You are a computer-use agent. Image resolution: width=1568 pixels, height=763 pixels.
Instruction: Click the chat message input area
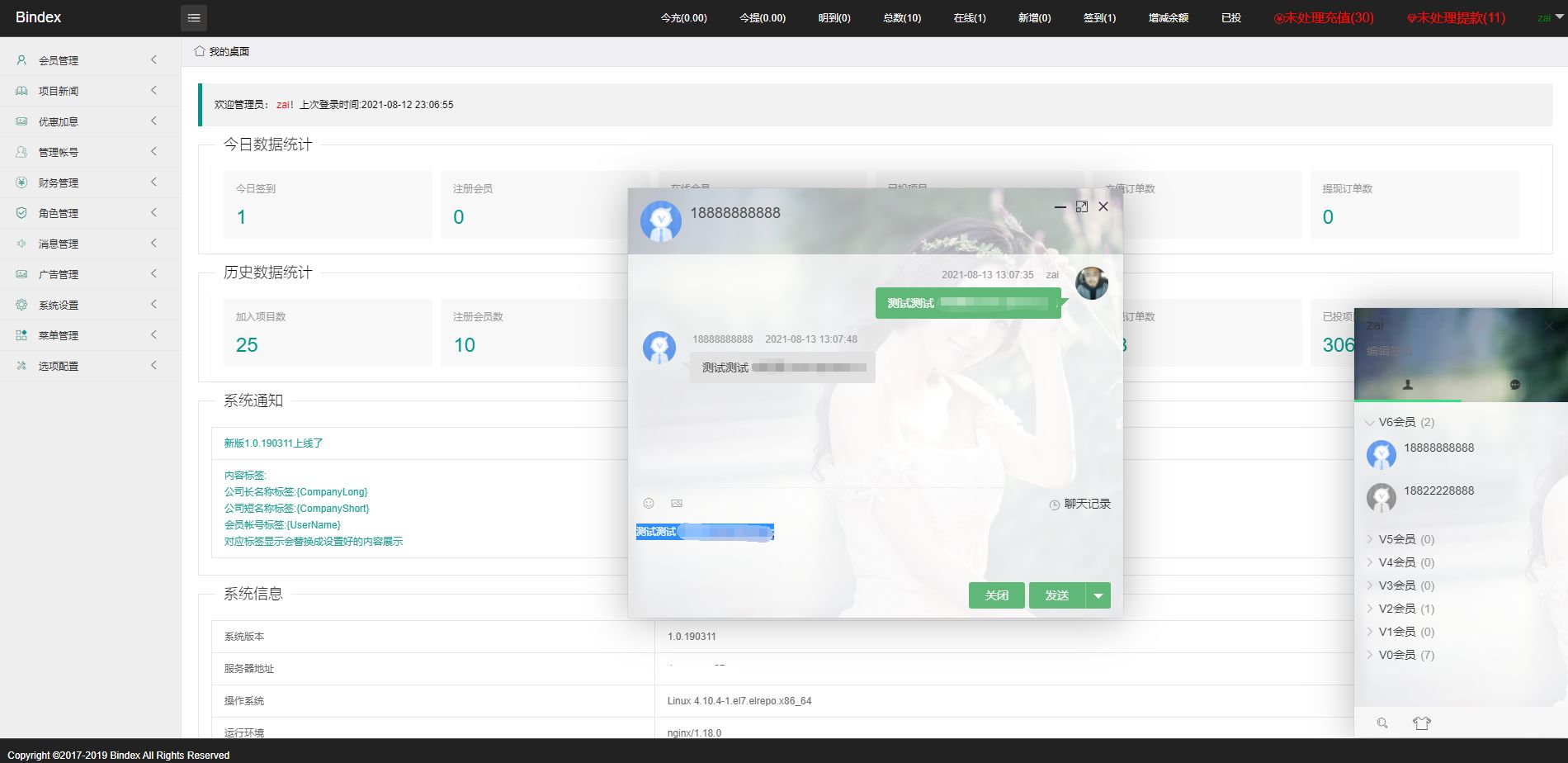pyautogui.click(x=875, y=549)
